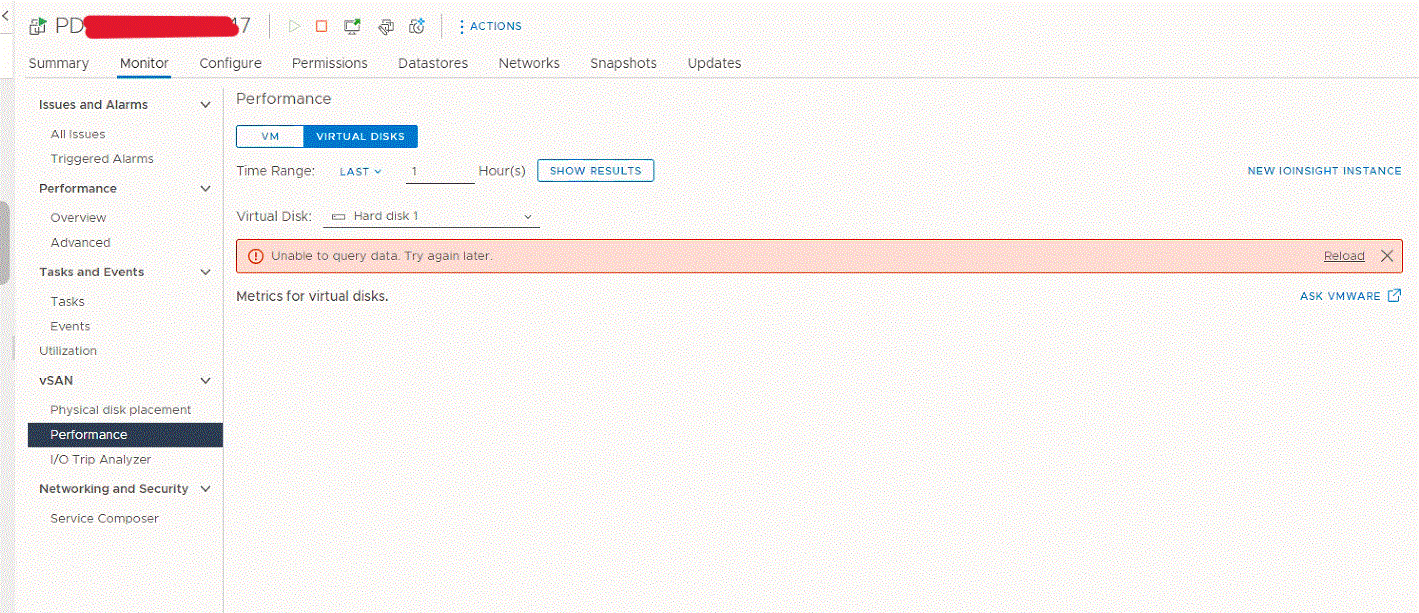Select the Monitor tab

(x=144, y=63)
